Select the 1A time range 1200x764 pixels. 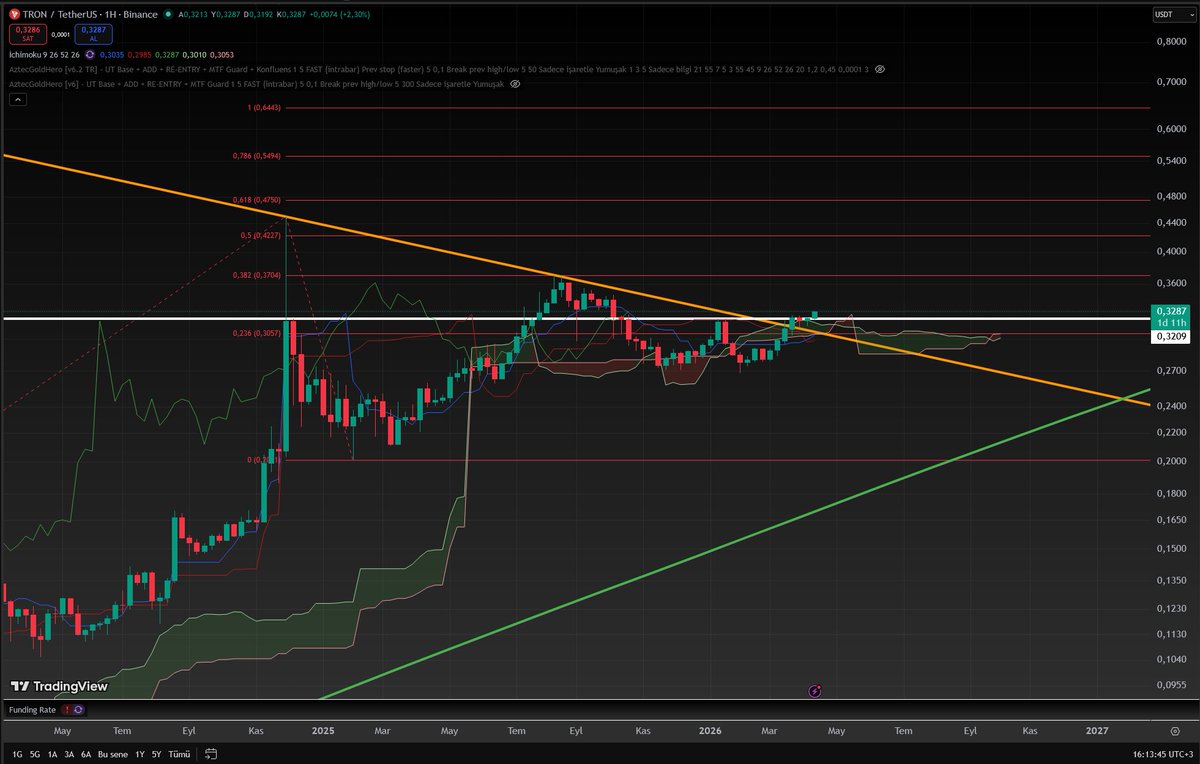point(52,754)
